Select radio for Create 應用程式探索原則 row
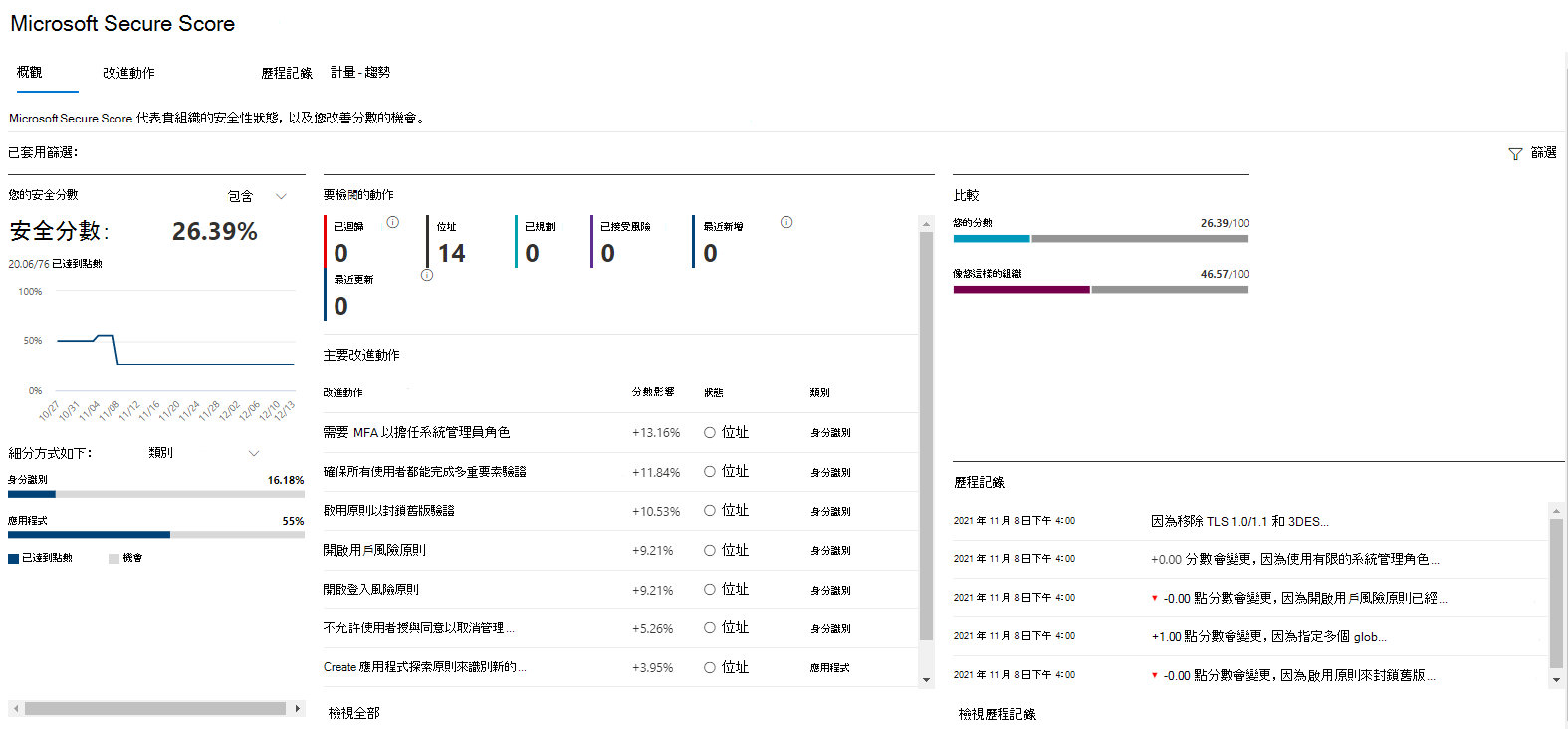Image resolution: width=1568 pixels, height=729 pixels. [710, 668]
